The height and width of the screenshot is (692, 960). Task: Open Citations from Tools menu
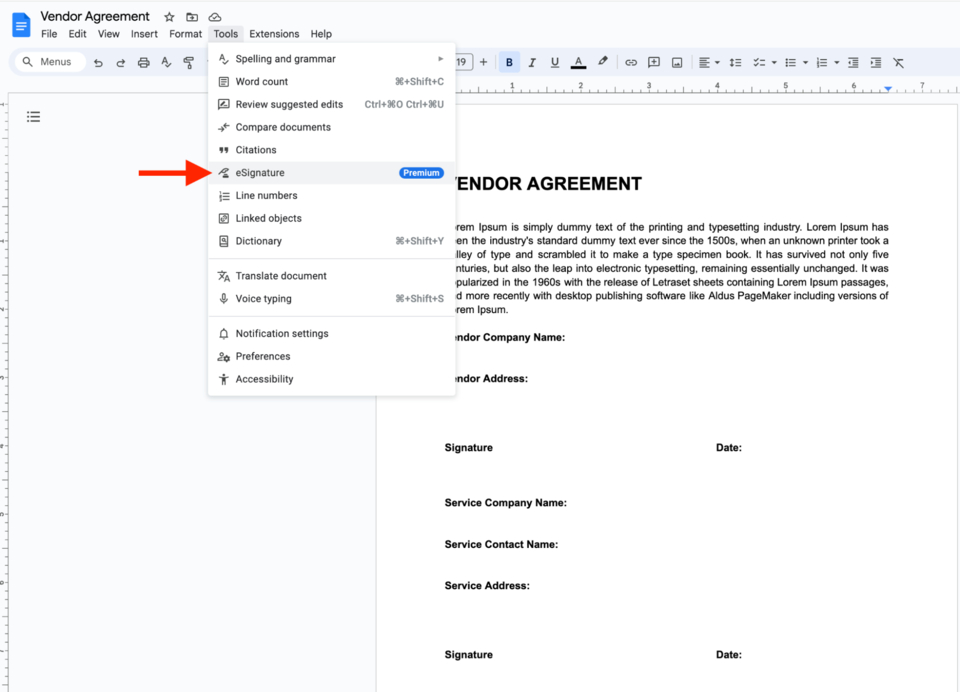[331, 150]
